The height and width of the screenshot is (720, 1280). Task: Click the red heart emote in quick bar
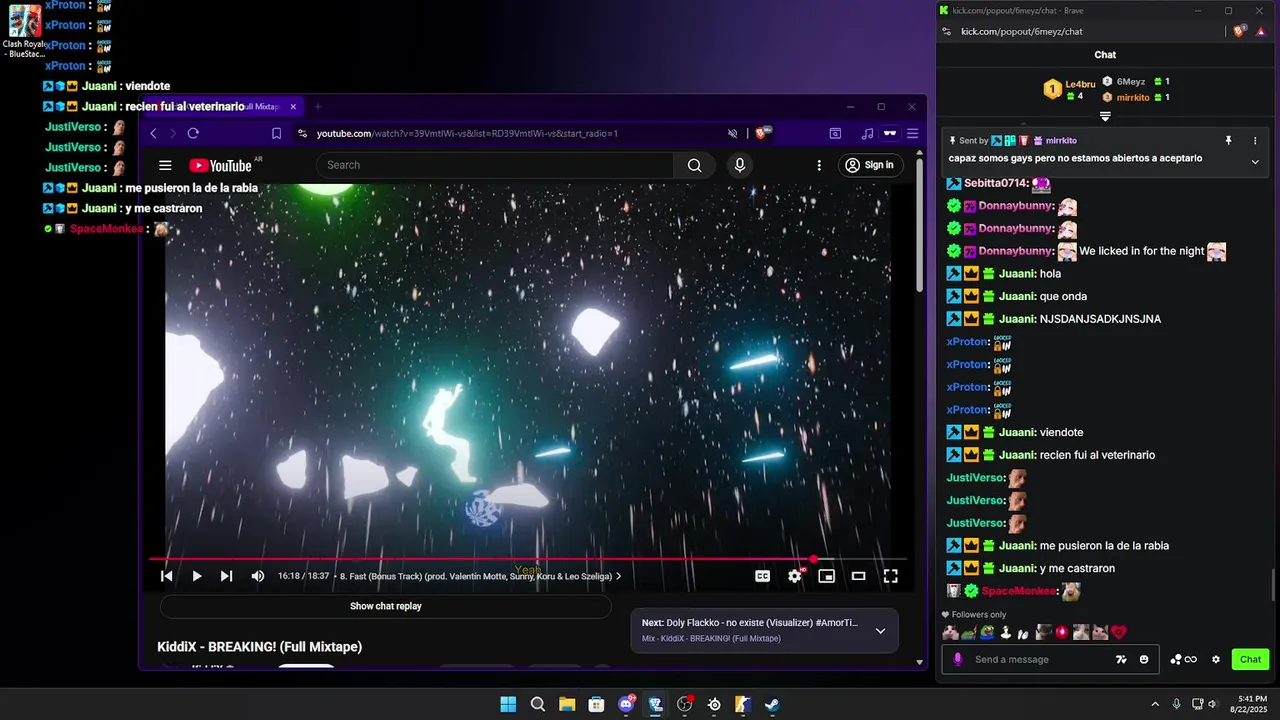[1119, 632]
